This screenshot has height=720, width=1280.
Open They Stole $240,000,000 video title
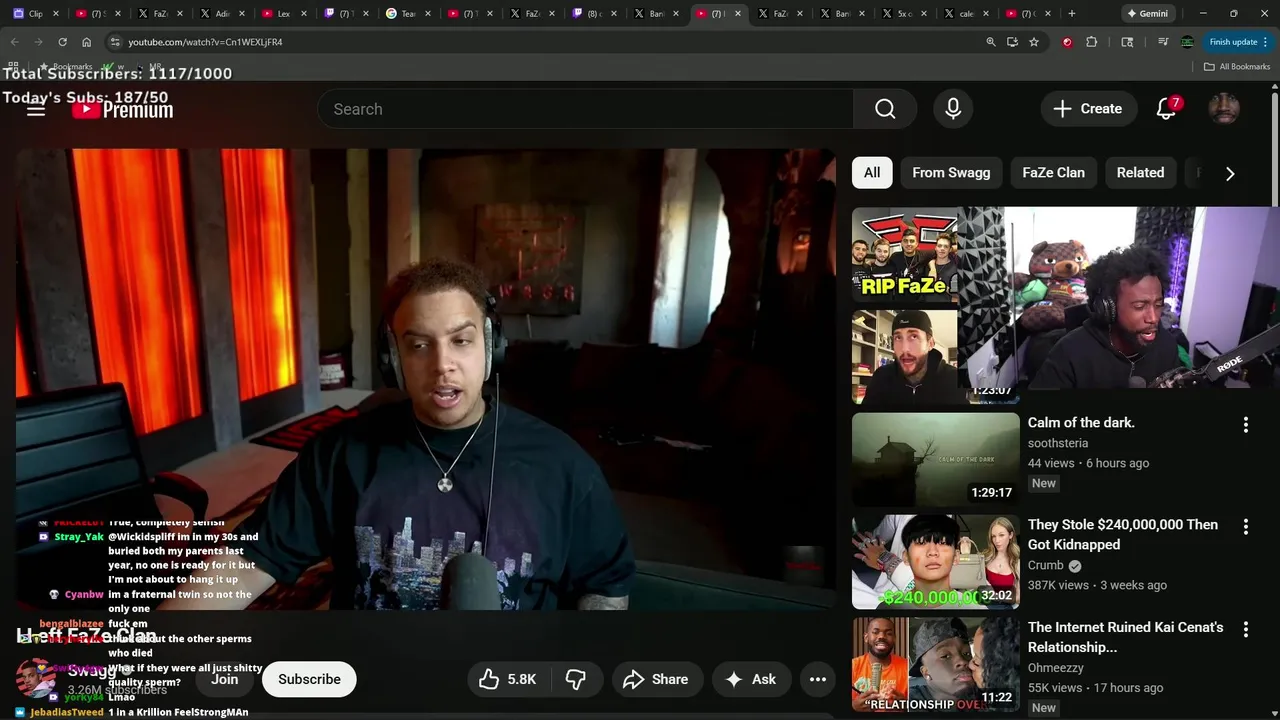(x=1123, y=535)
